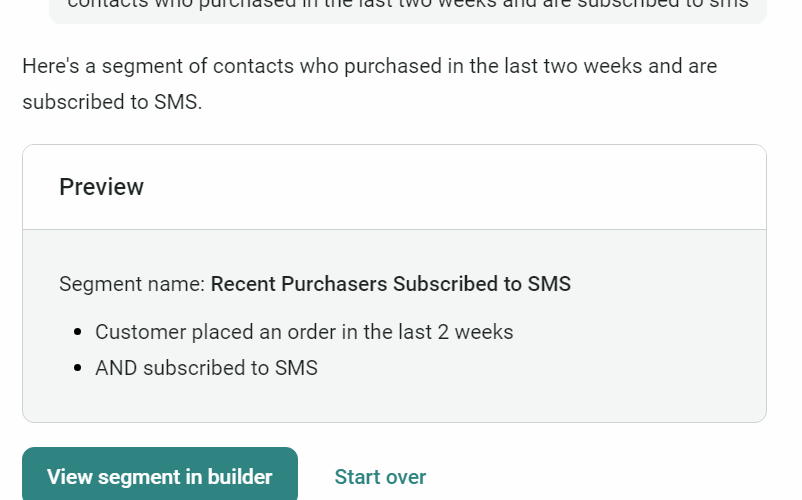Click the bullet dot before 'AND subscribed'
This screenshot has width=802, height=500.
click(79, 368)
